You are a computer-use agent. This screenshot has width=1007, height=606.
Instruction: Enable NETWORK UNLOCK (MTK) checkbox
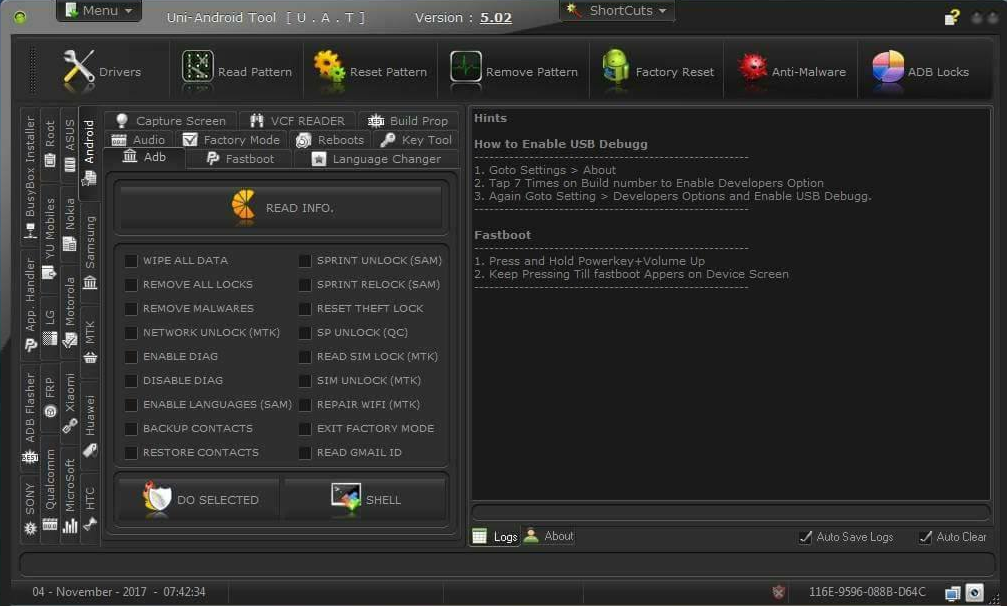pos(131,333)
